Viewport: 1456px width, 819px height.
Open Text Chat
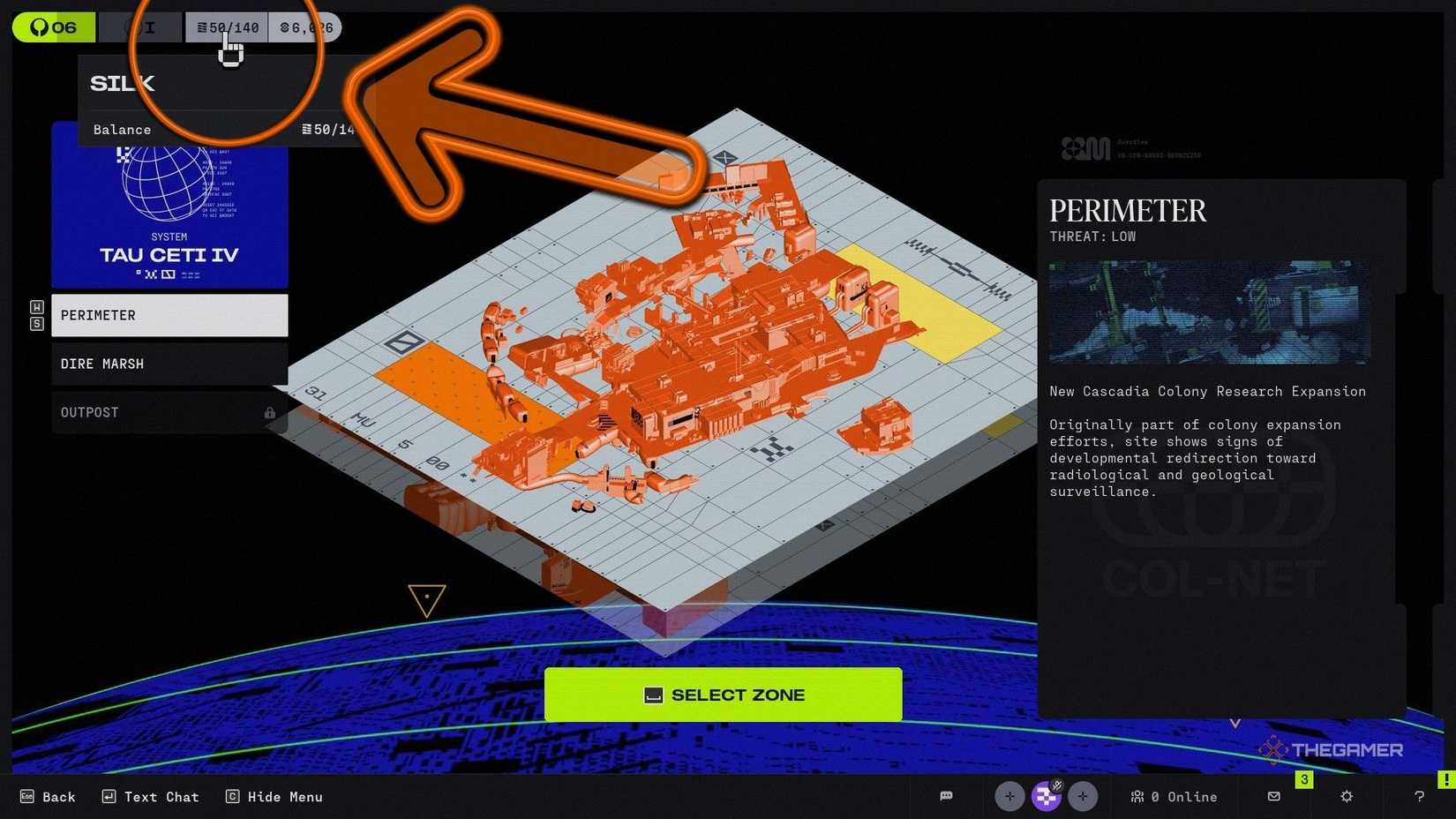[x=151, y=797]
